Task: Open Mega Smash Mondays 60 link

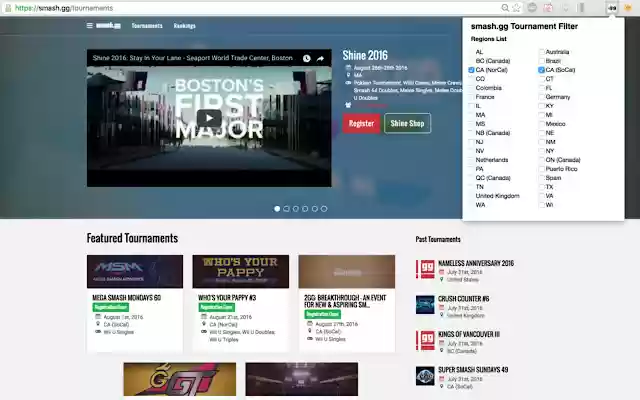Action: [x=127, y=298]
